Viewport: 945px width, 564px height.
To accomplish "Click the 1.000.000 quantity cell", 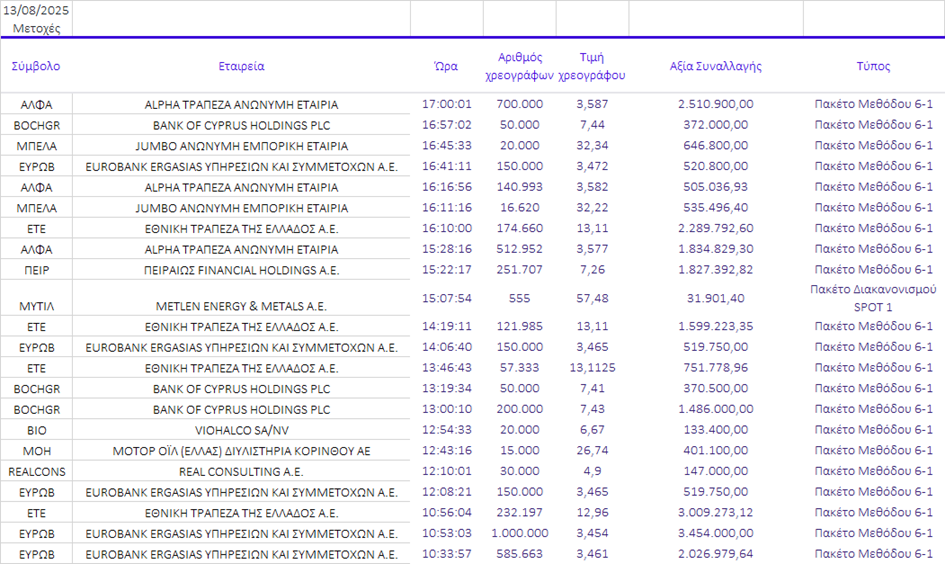I will pos(520,533).
